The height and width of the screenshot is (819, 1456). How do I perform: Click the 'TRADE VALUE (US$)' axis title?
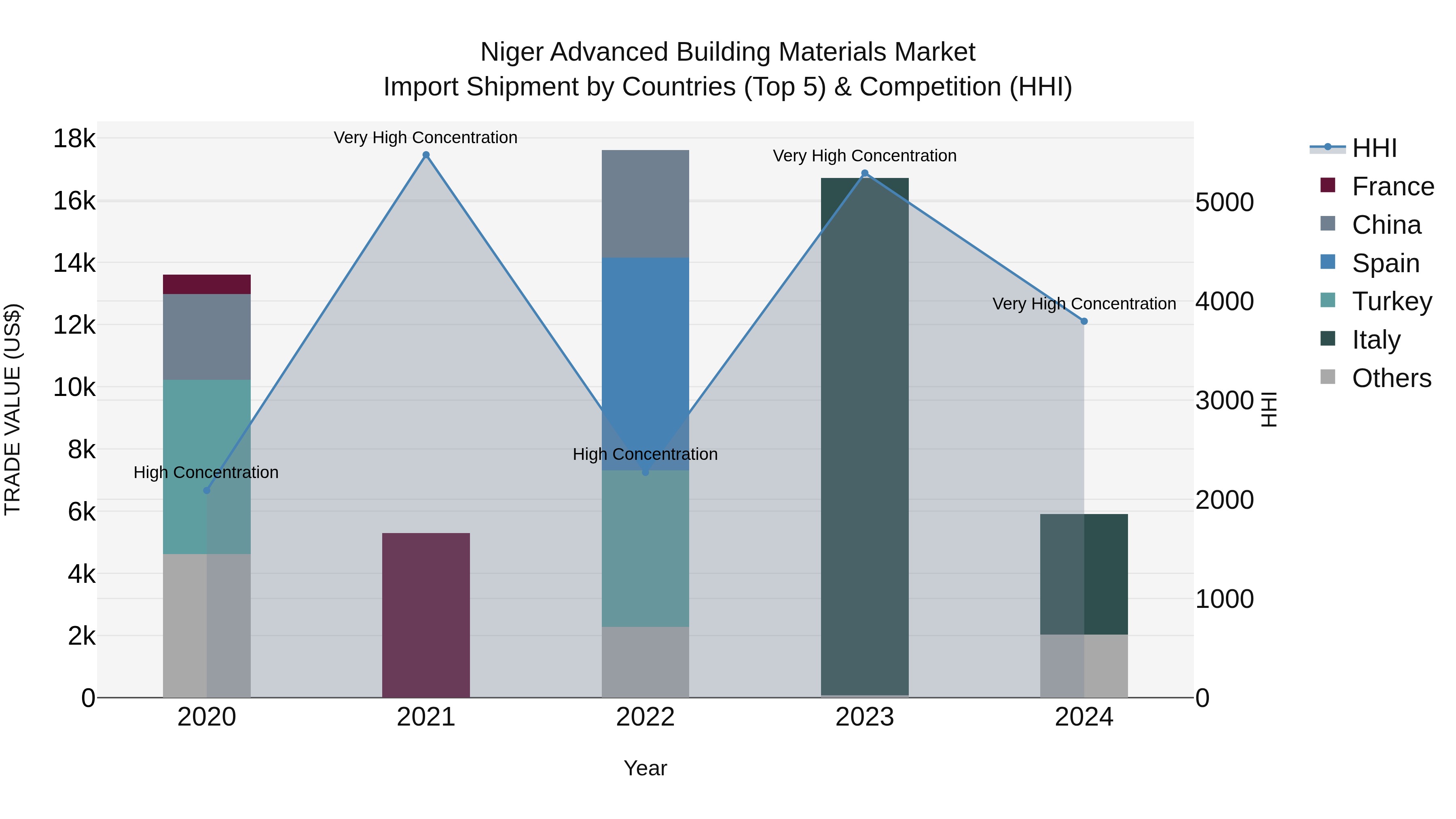pos(13,409)
